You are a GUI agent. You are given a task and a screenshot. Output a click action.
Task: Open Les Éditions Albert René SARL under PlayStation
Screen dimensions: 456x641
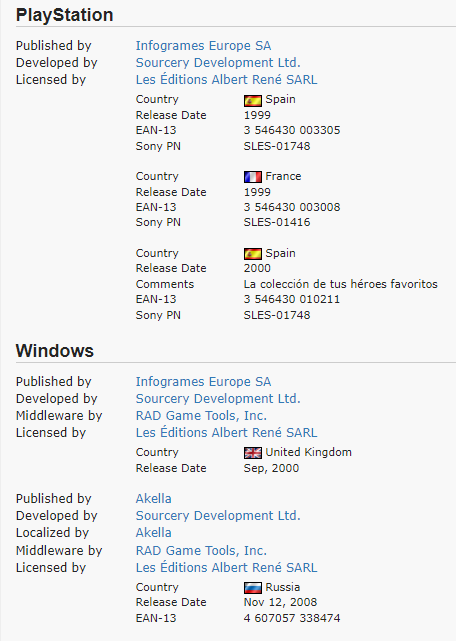[x=226, y=79]
